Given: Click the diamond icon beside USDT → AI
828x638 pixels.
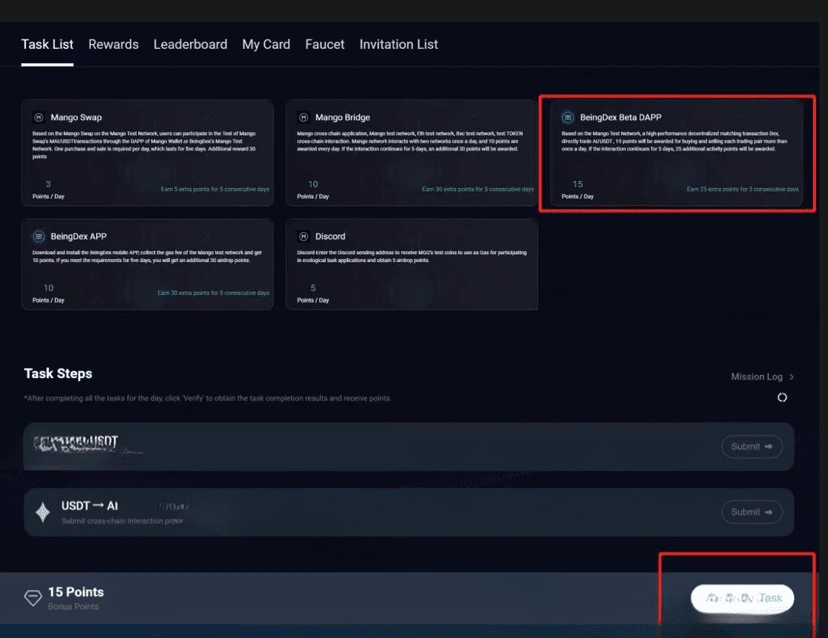Looking at the screenshot, I should tap(43, 512).
